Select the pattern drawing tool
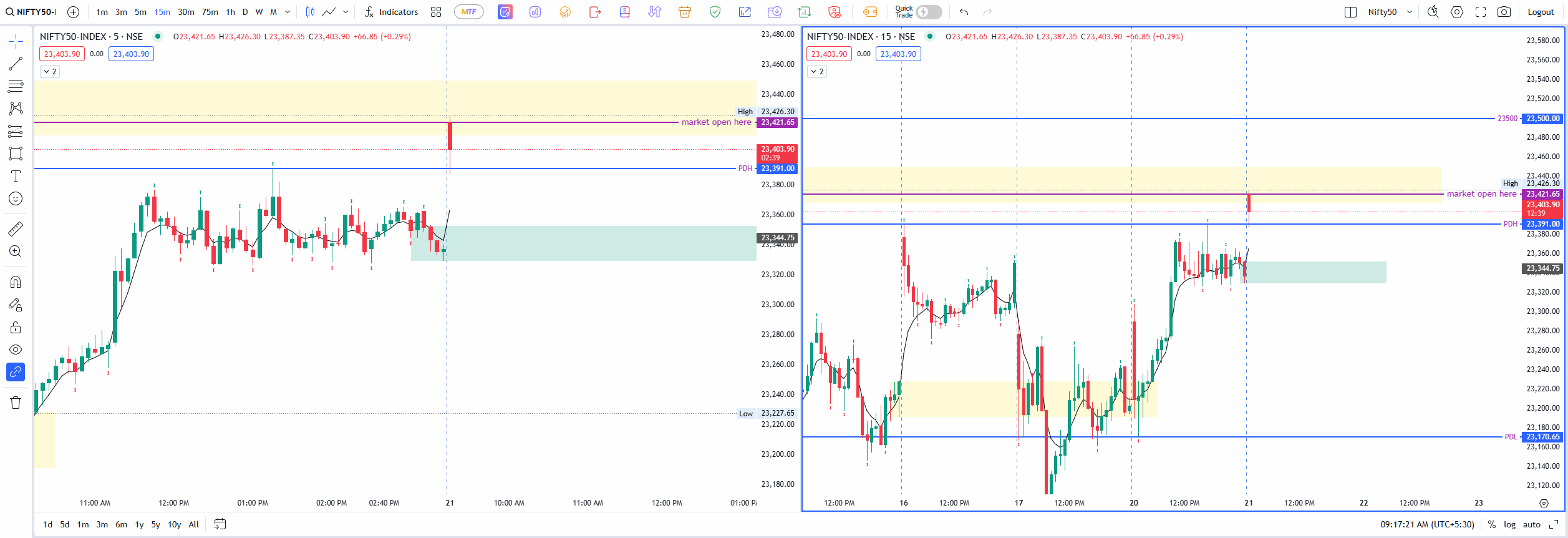The width and height of the screenshot is (1568, 538). 16,109
